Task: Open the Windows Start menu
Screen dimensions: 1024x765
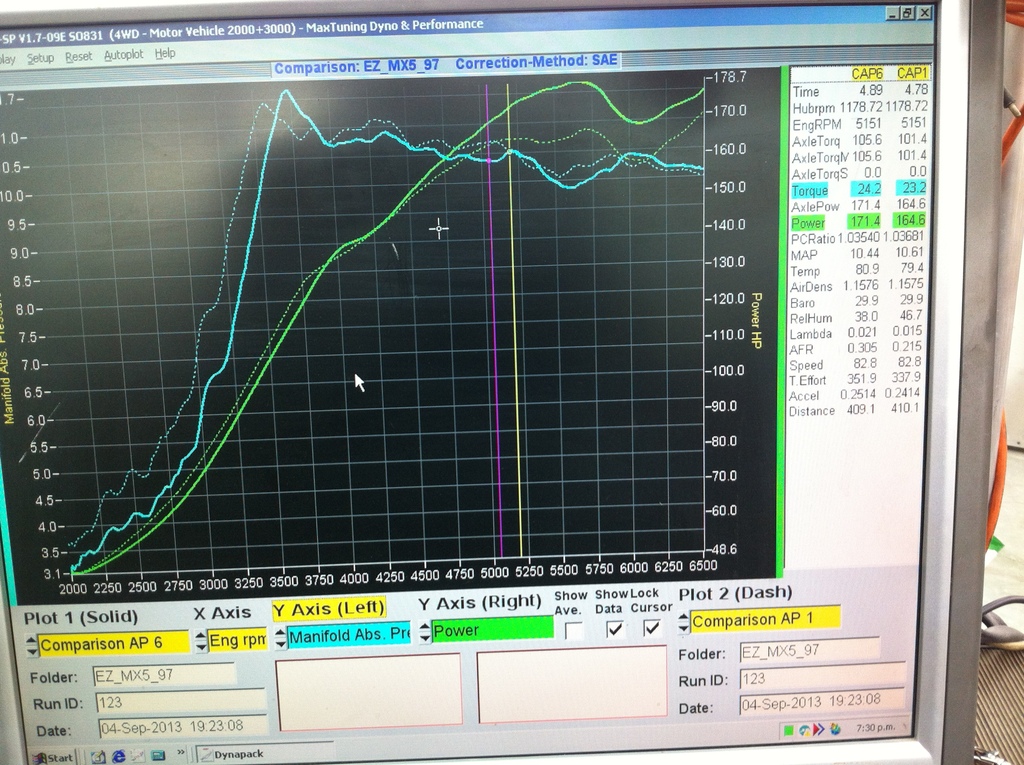Action: tap(52, 757)
